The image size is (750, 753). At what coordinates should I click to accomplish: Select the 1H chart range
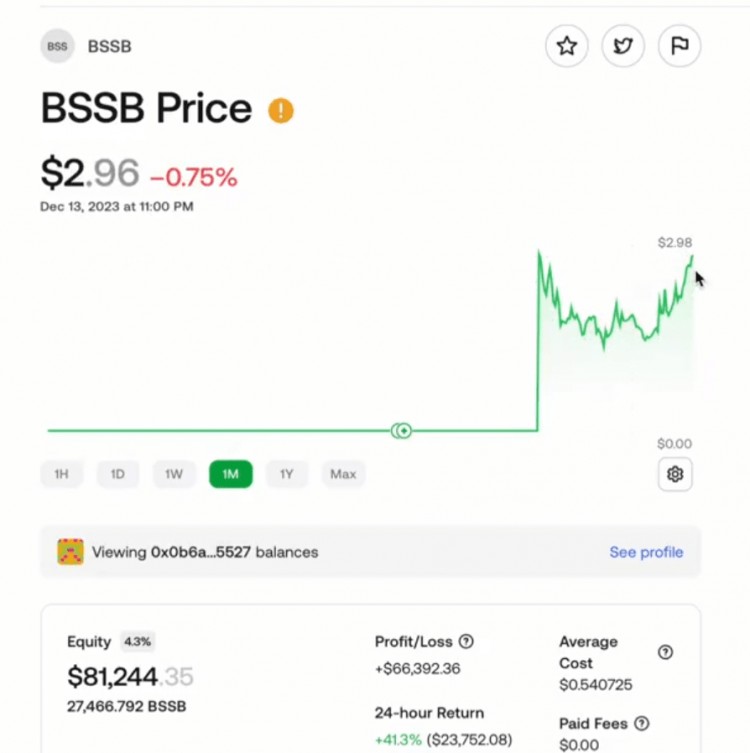[x=61, y=474]
